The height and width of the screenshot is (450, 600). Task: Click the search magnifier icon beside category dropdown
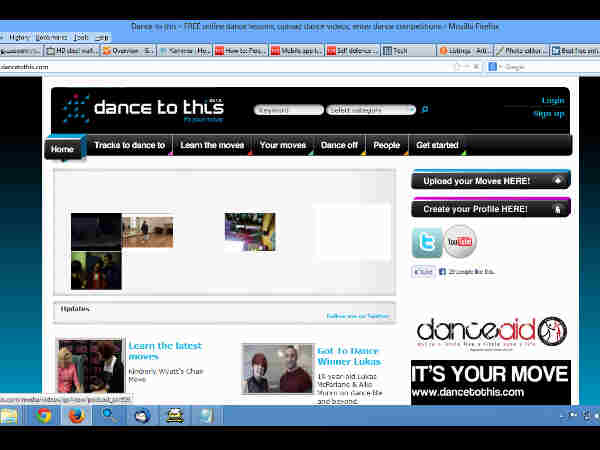point(425,109)
